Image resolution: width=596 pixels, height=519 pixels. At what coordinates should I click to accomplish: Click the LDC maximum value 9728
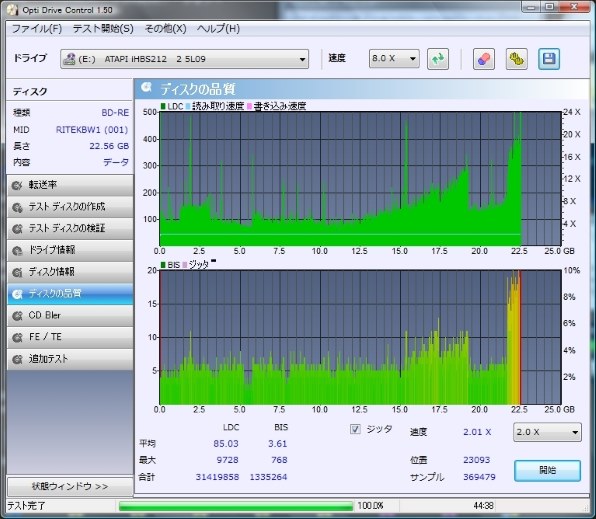point(228,460)
